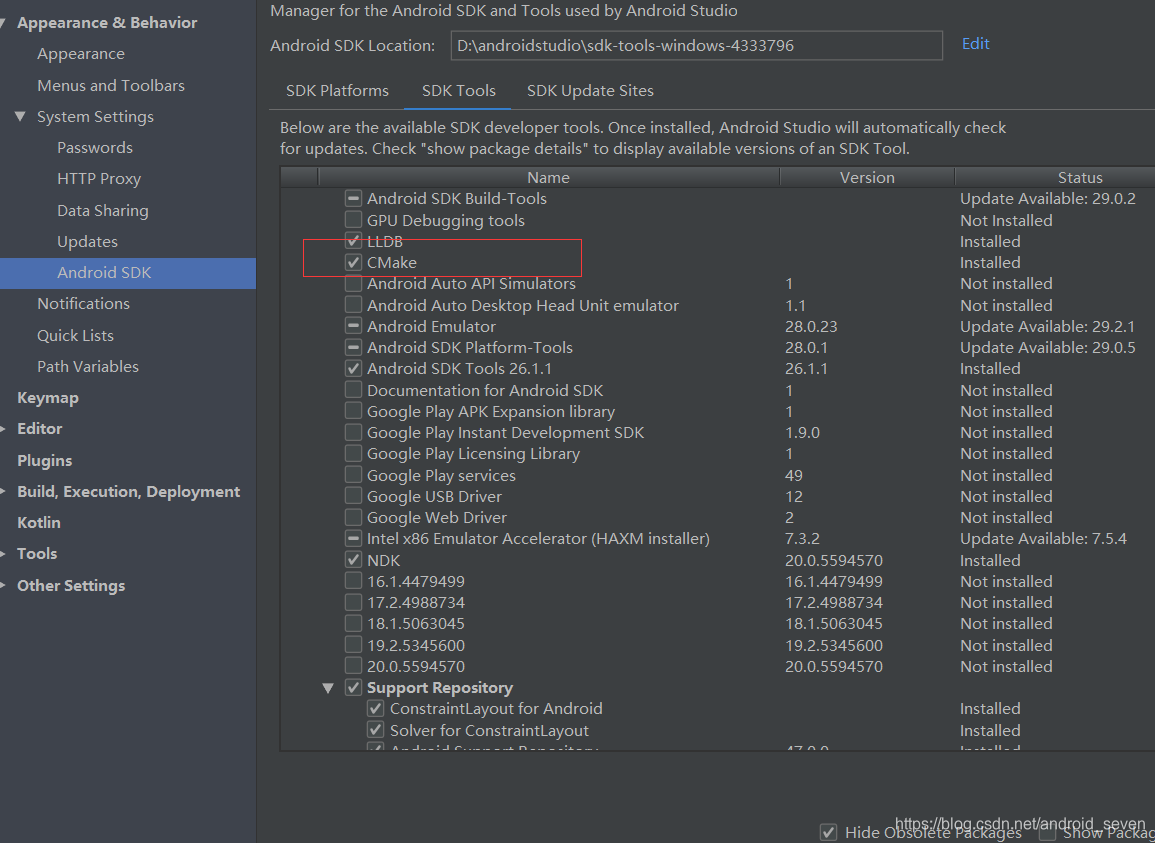
Task: Toggle the Android Emulator checkbox
Action: tap(354, 326)
